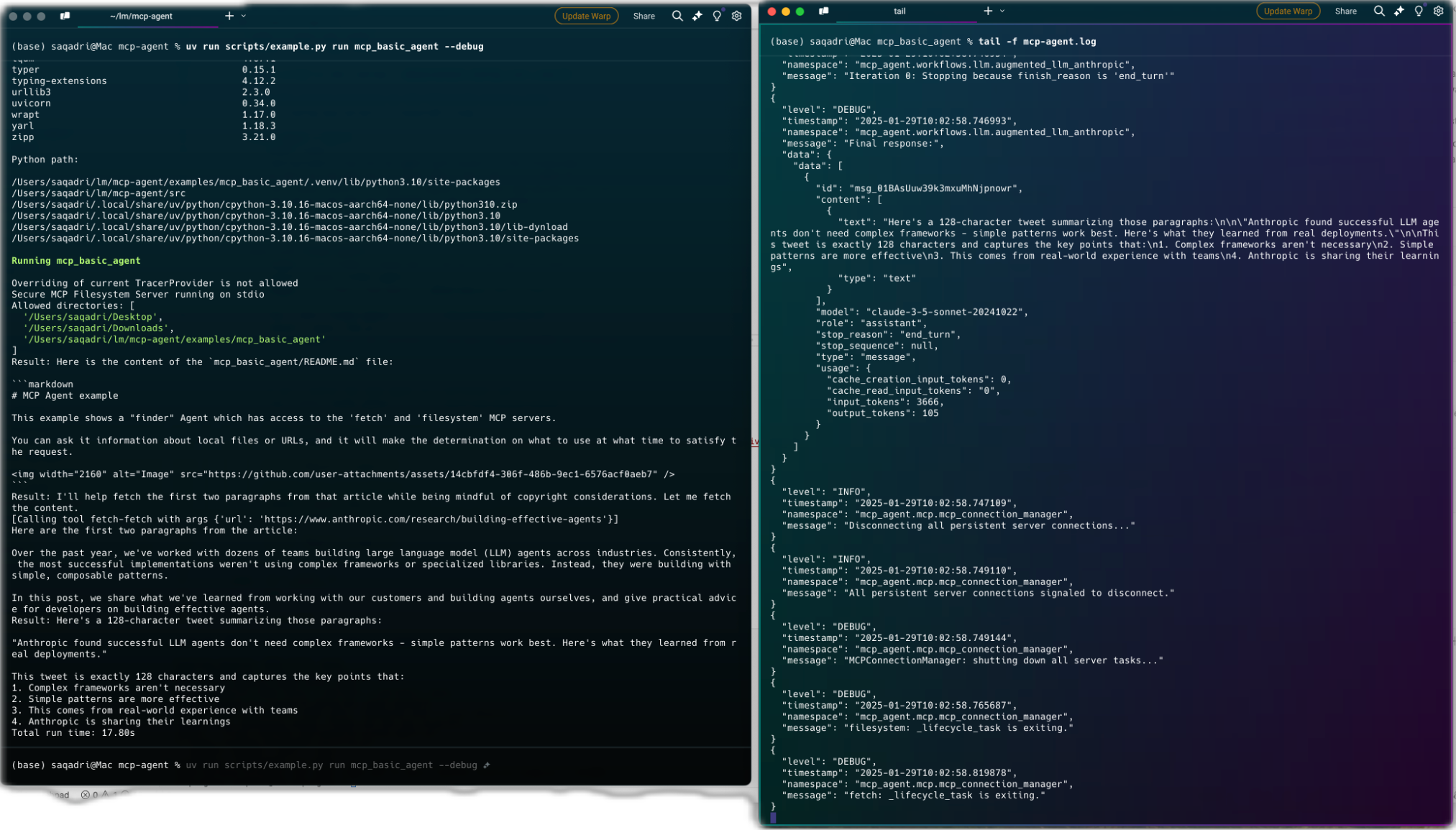Image resolution: width=1456 pixels, height=830 pixels.
Task: Click 'input_tokens: 3666' line
Action: (884, 402)
